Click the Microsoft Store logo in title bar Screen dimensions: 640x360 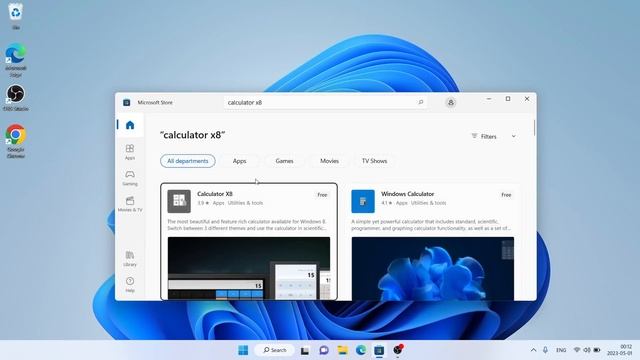pos(127,102)
